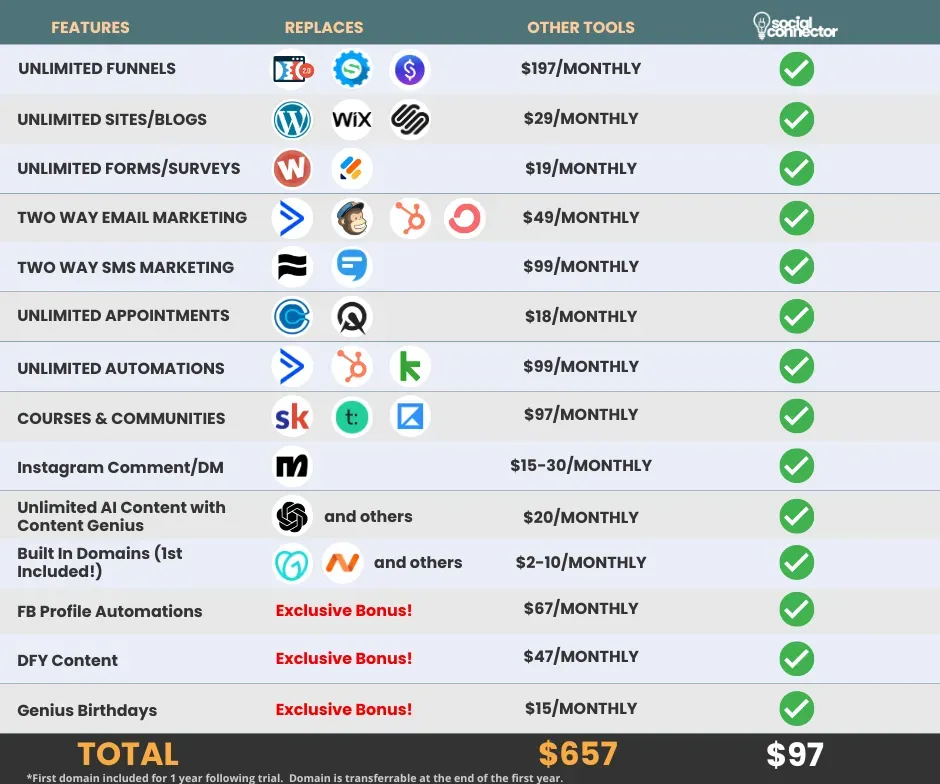Viewport: 940px width, 784px height.
Task: Click the green checkmark for Unlimited Funnels
Action: point(797,70)
